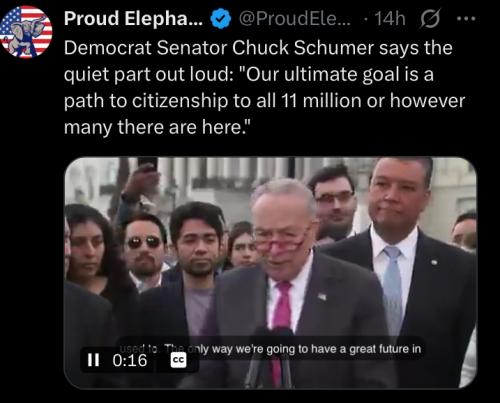Open the Proud Elephant profile avatar
This screenshot has height=403, width=500.
click(x=26, y=32)
